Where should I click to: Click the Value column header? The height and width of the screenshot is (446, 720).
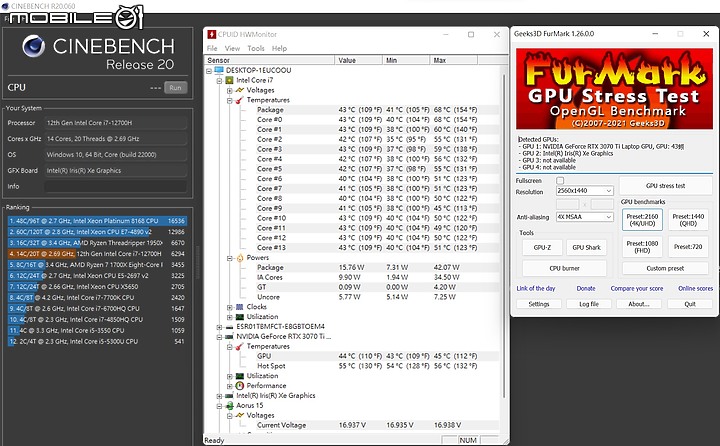click(x=359, y=60)
